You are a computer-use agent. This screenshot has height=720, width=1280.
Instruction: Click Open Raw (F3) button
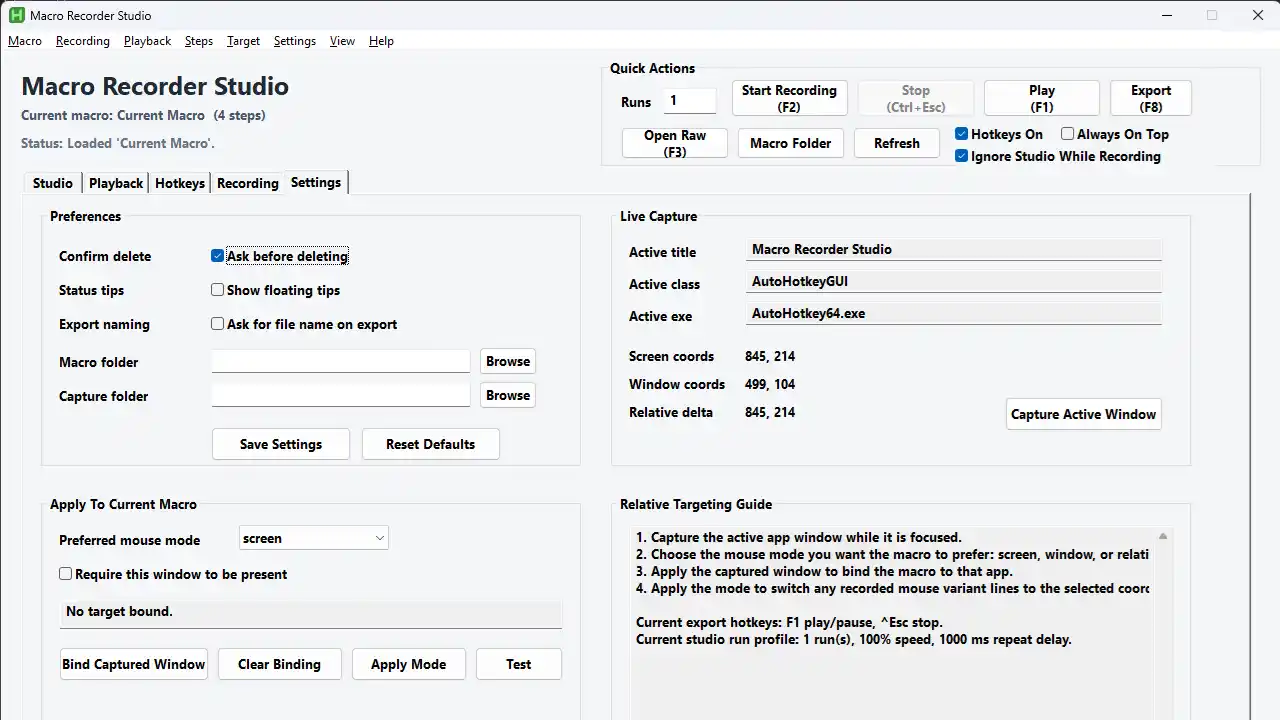tap(675, 143)
